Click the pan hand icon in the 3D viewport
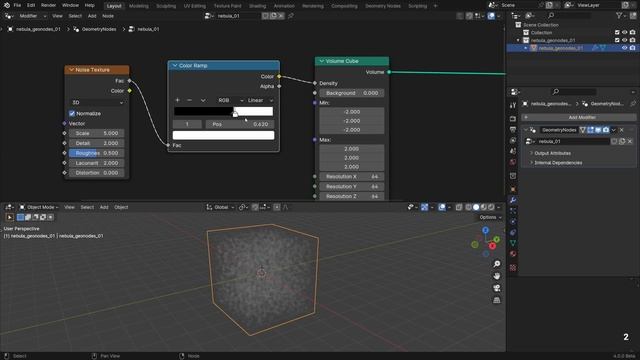Screen dimensions: 640x360 (497, 276)
